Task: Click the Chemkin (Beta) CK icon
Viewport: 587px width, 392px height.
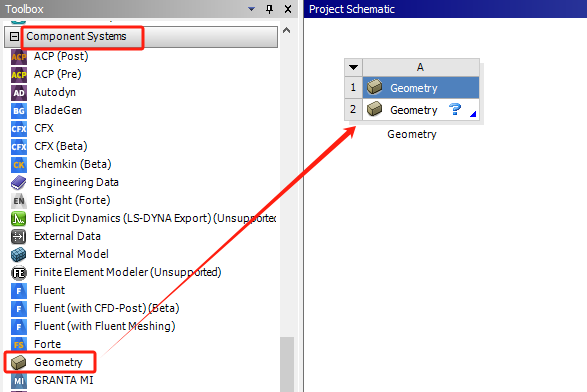Action: tap(19, 165)
